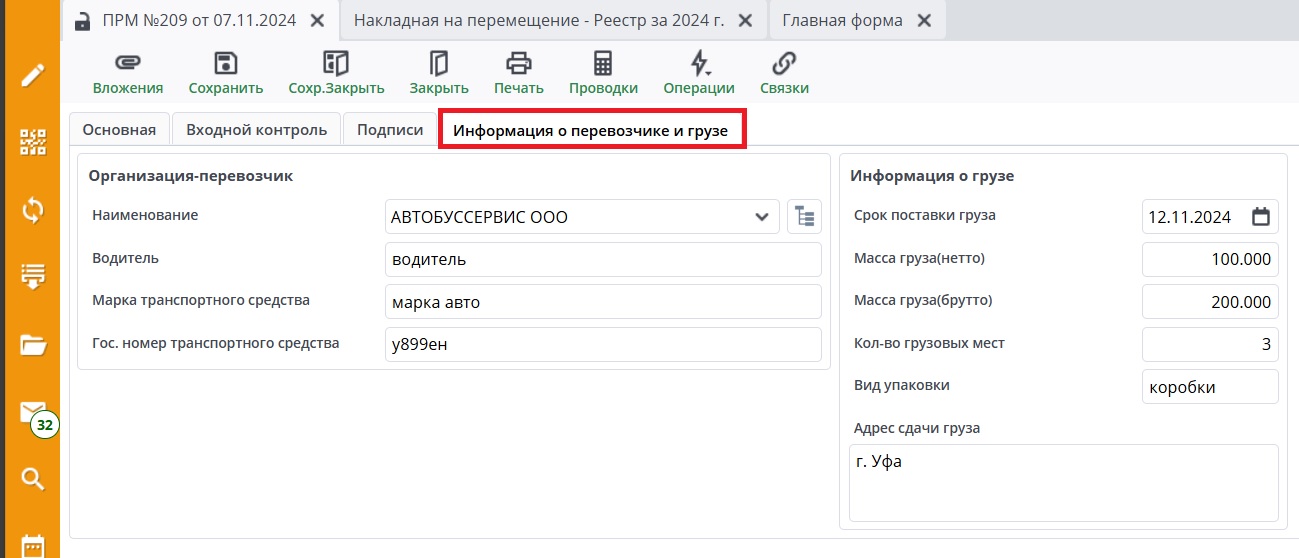Click the Закрыть toolbar button
The width and height of the screenshot is (1299, 558).
pyautogui.click(x=439, y=72)
